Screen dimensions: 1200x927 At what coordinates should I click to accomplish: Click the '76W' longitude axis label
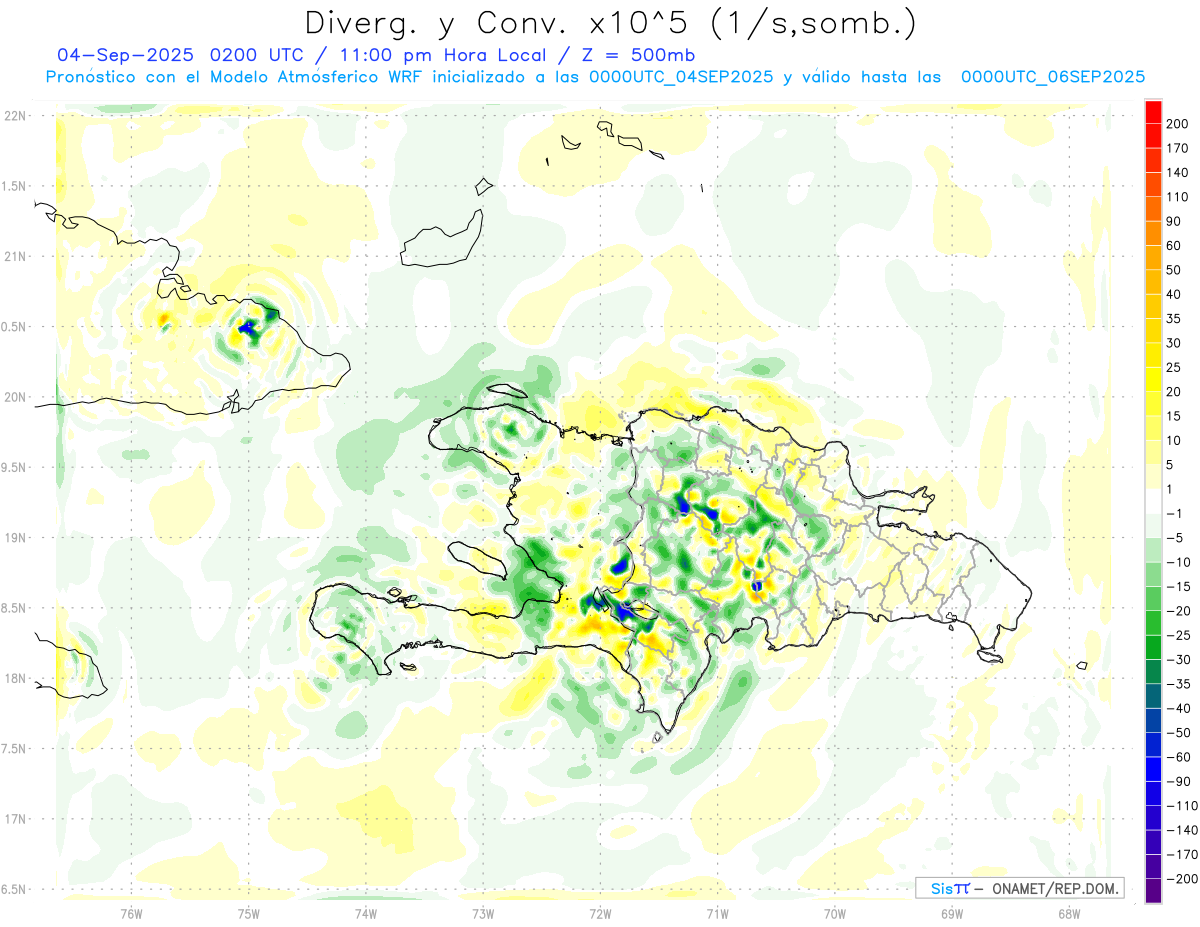(132, 913)
